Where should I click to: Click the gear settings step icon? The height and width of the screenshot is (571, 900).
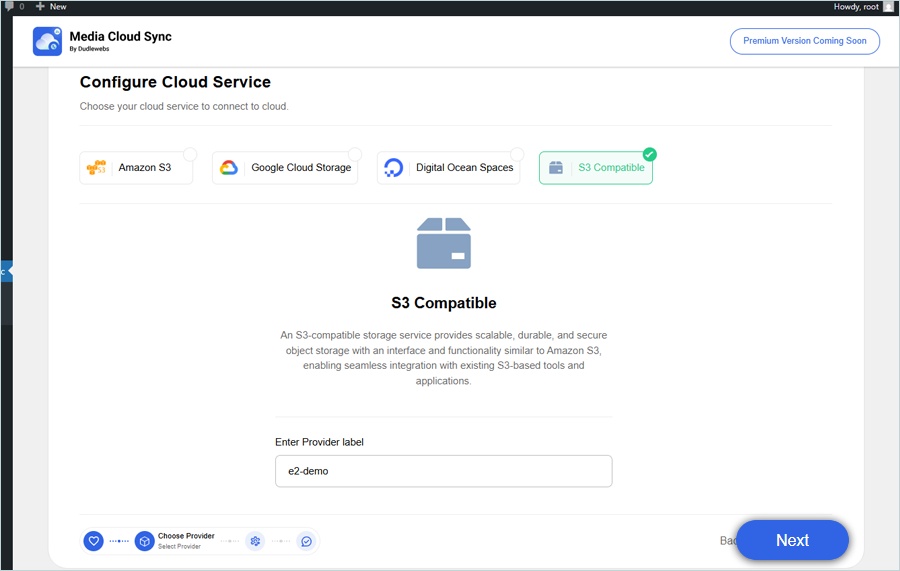pyautogui.click(x=255, y=541)
